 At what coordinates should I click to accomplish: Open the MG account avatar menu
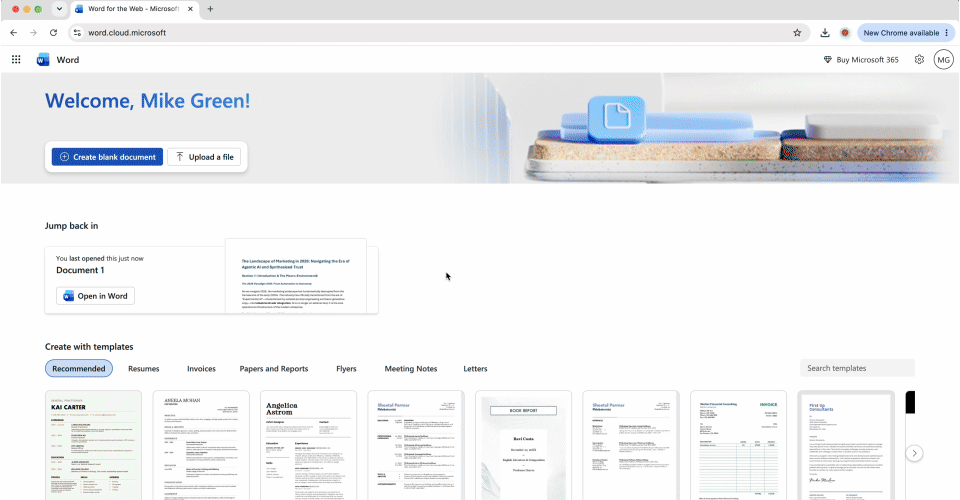pyautogui.click(x=943, y=59)
